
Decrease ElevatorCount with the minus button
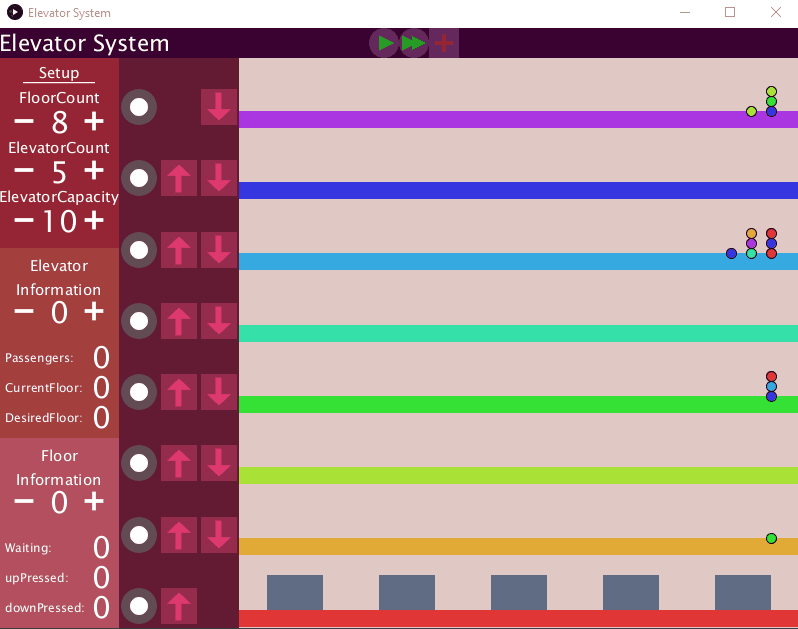pos(24,170)
